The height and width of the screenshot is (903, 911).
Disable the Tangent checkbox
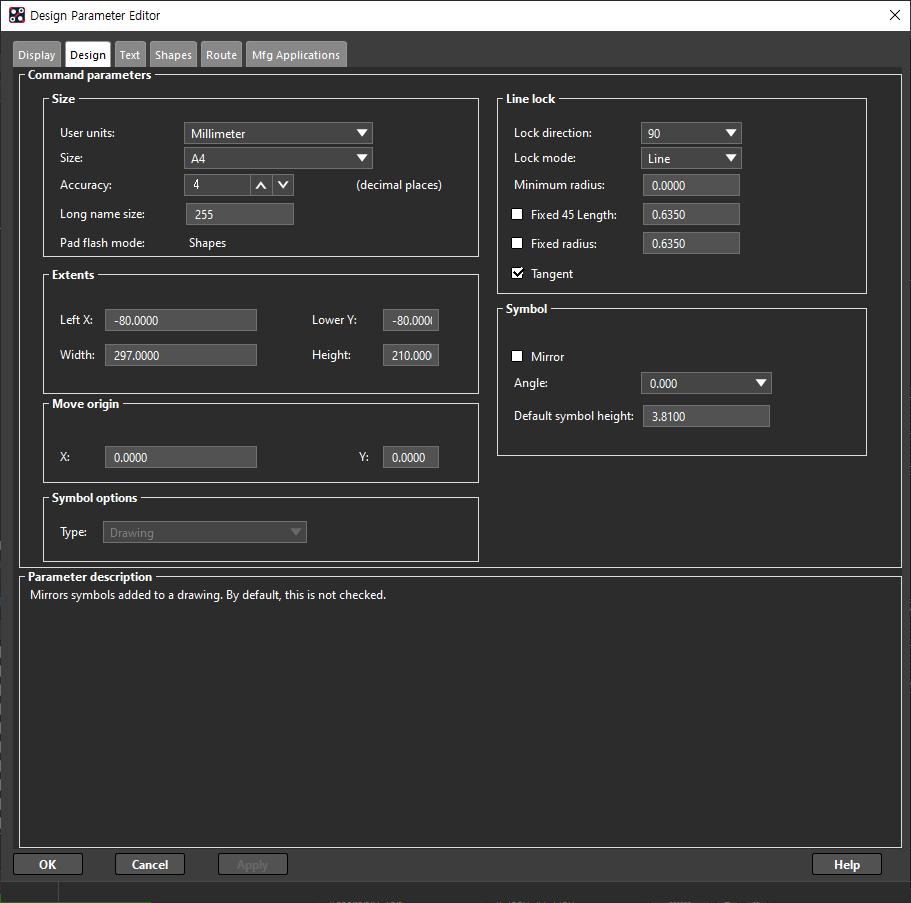[x=516, y=272]
